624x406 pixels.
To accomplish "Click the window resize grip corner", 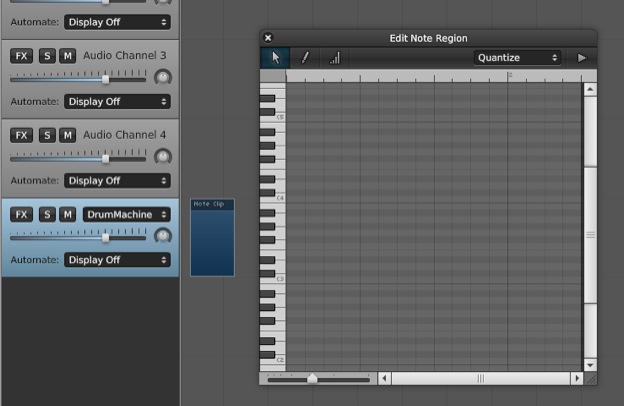I will [x=591, y=379].
